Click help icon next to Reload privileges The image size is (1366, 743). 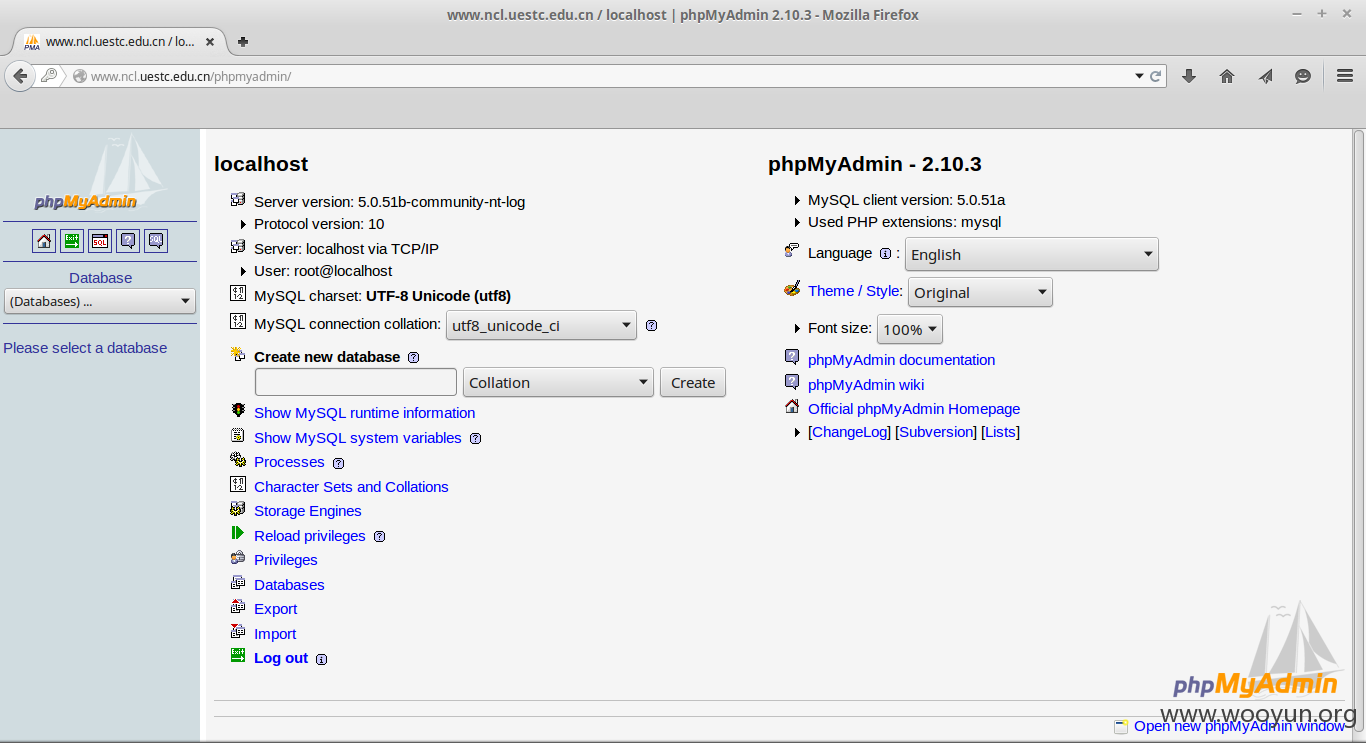coord(379,536)
